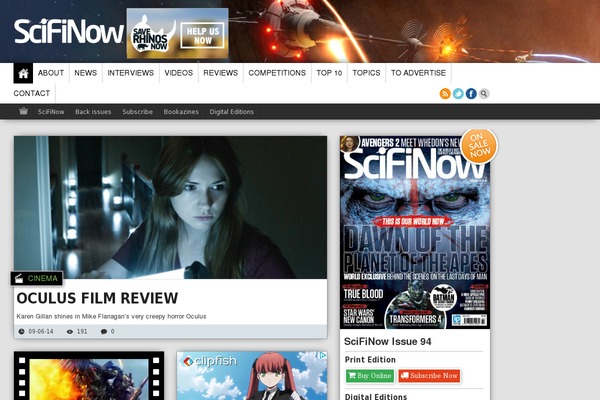Viewport: 600px width, 400px height.
Task: Click the comment bubble icon under Oculus review
Action: [x=104, y=331]
